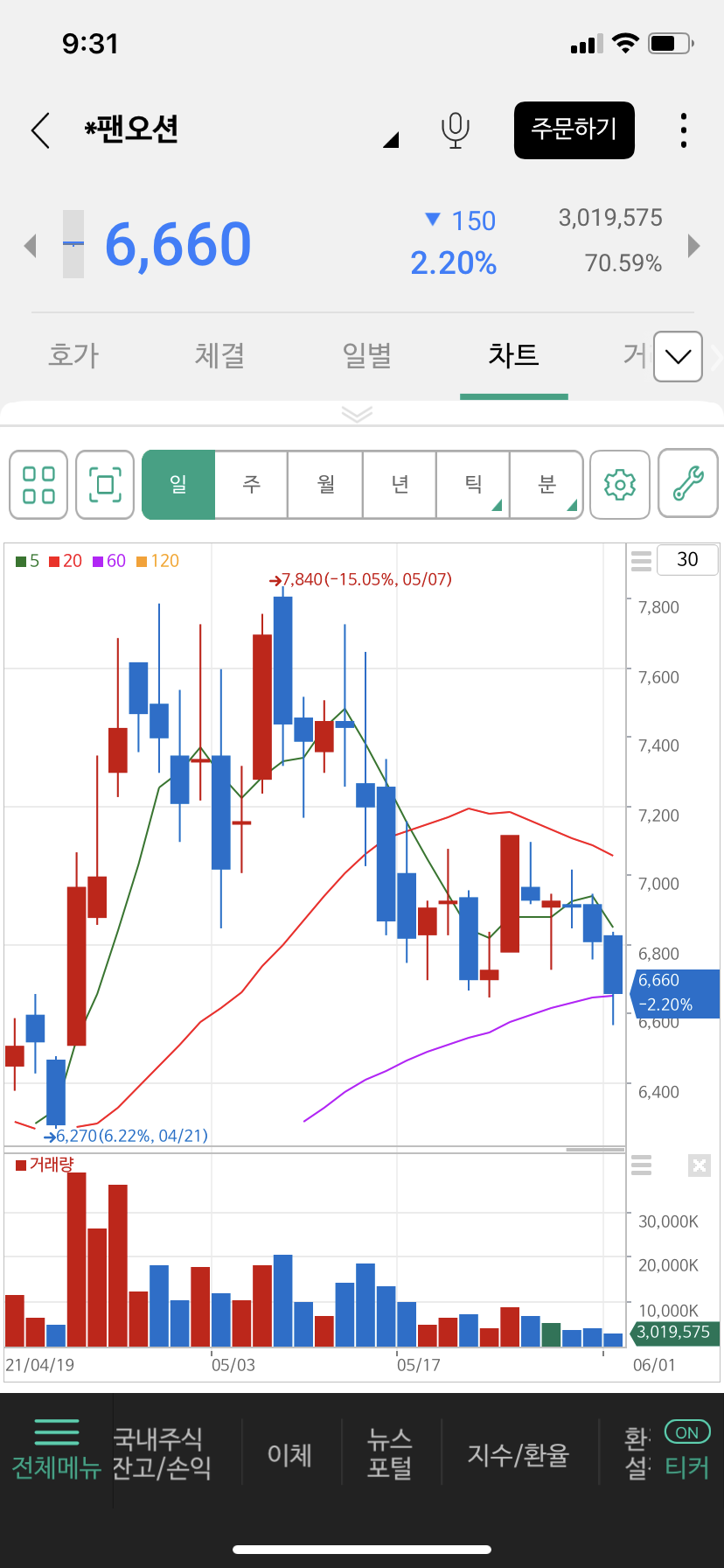
Task: Expand the tab list chevron
Action: pos(678,356)
